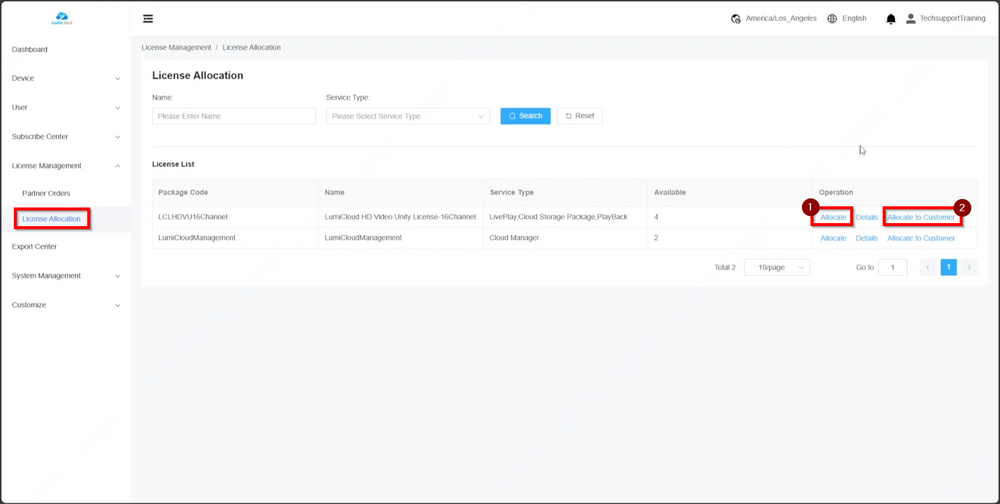
Task: Click the America/Los_Angeles timezone icon
Action: tap(736, 19)
